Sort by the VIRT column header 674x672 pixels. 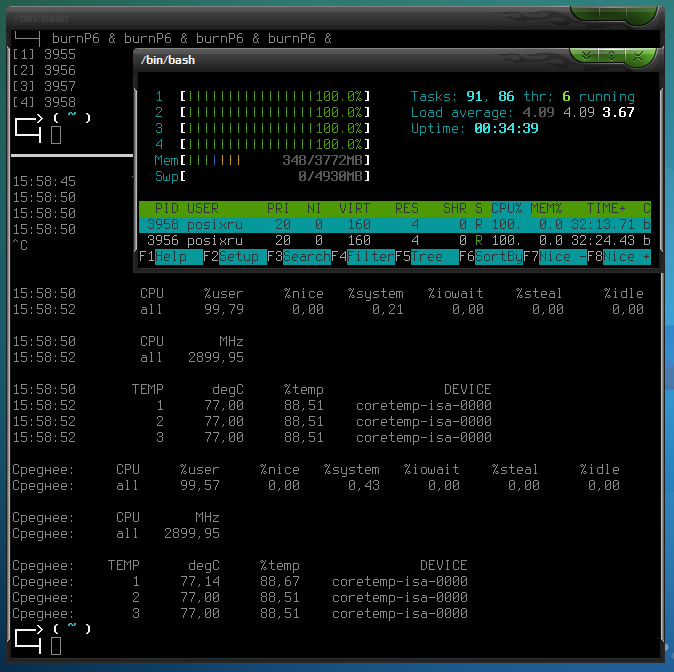[355, 209]
